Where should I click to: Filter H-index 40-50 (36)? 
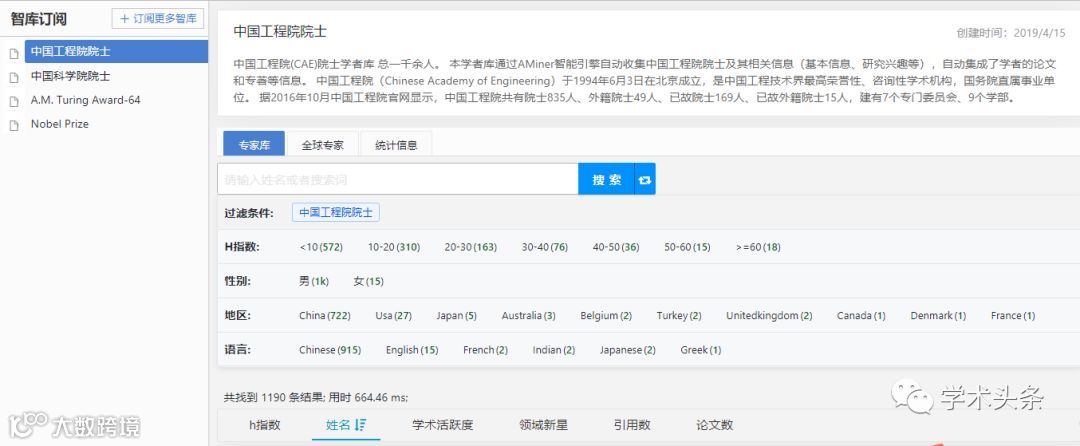(616, 247)
